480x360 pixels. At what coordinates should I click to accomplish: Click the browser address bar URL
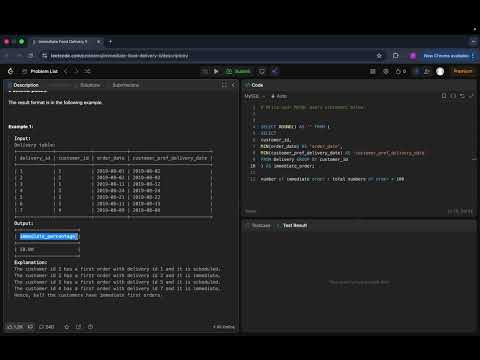(x=119, y=56)
